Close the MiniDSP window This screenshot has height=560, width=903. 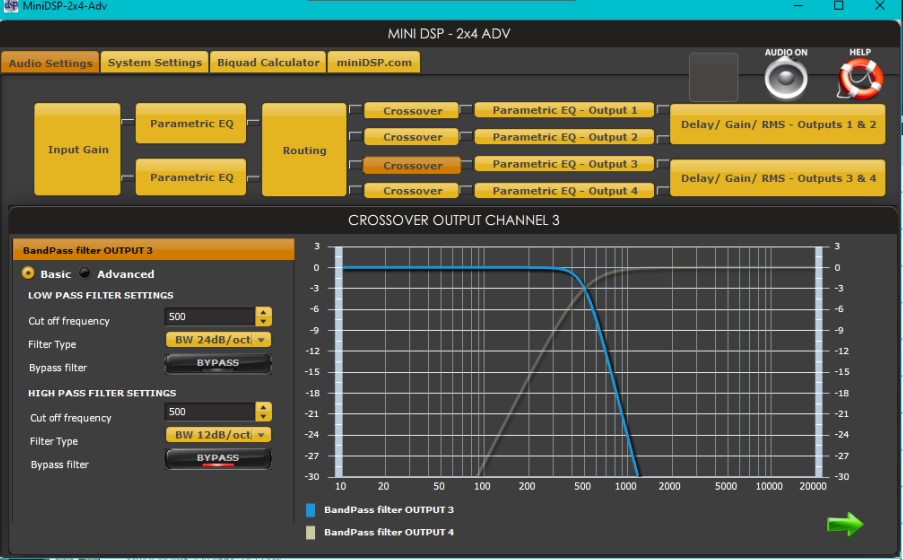(879, 6)
